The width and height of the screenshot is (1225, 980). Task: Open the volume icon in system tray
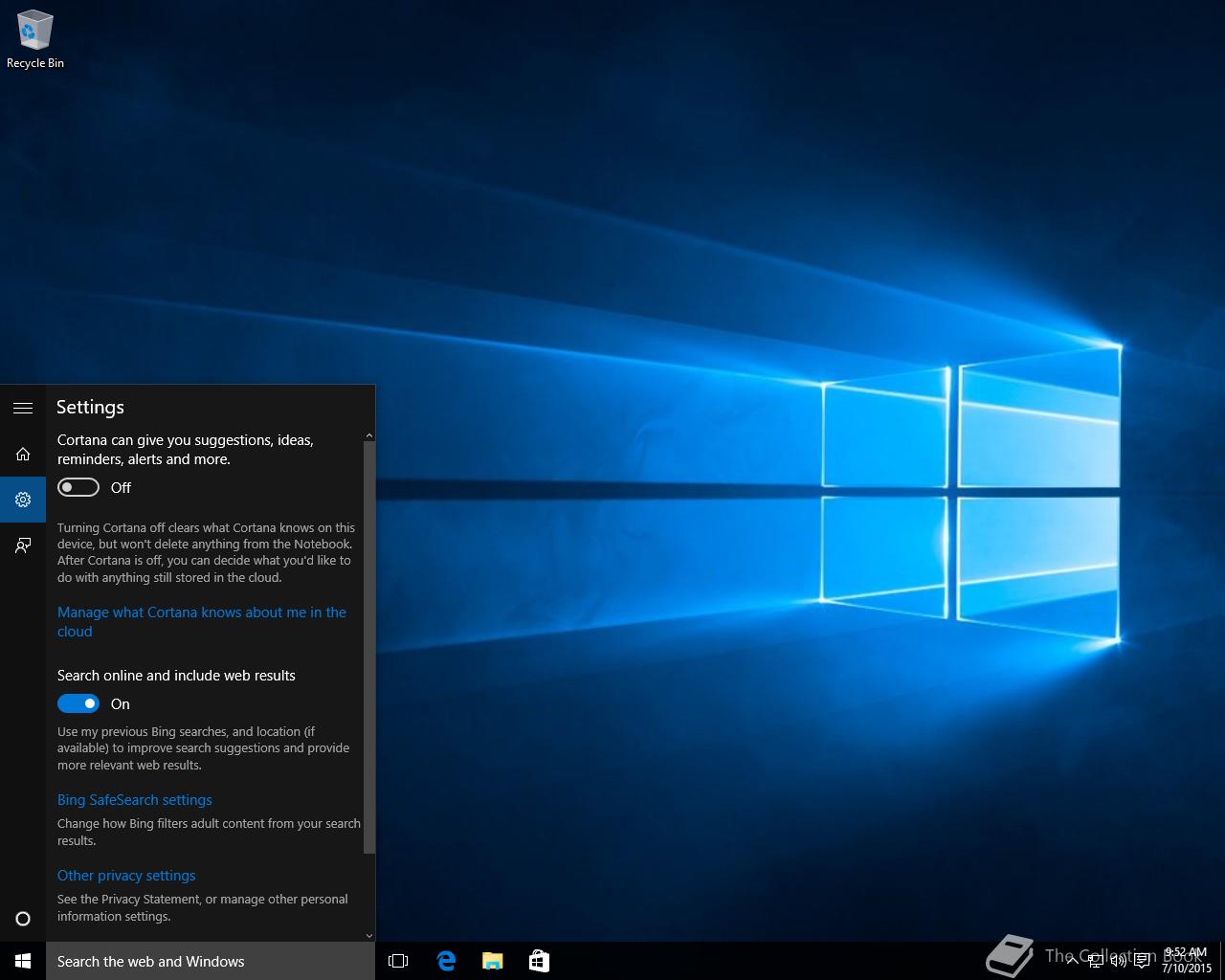tap(1118, 961)
